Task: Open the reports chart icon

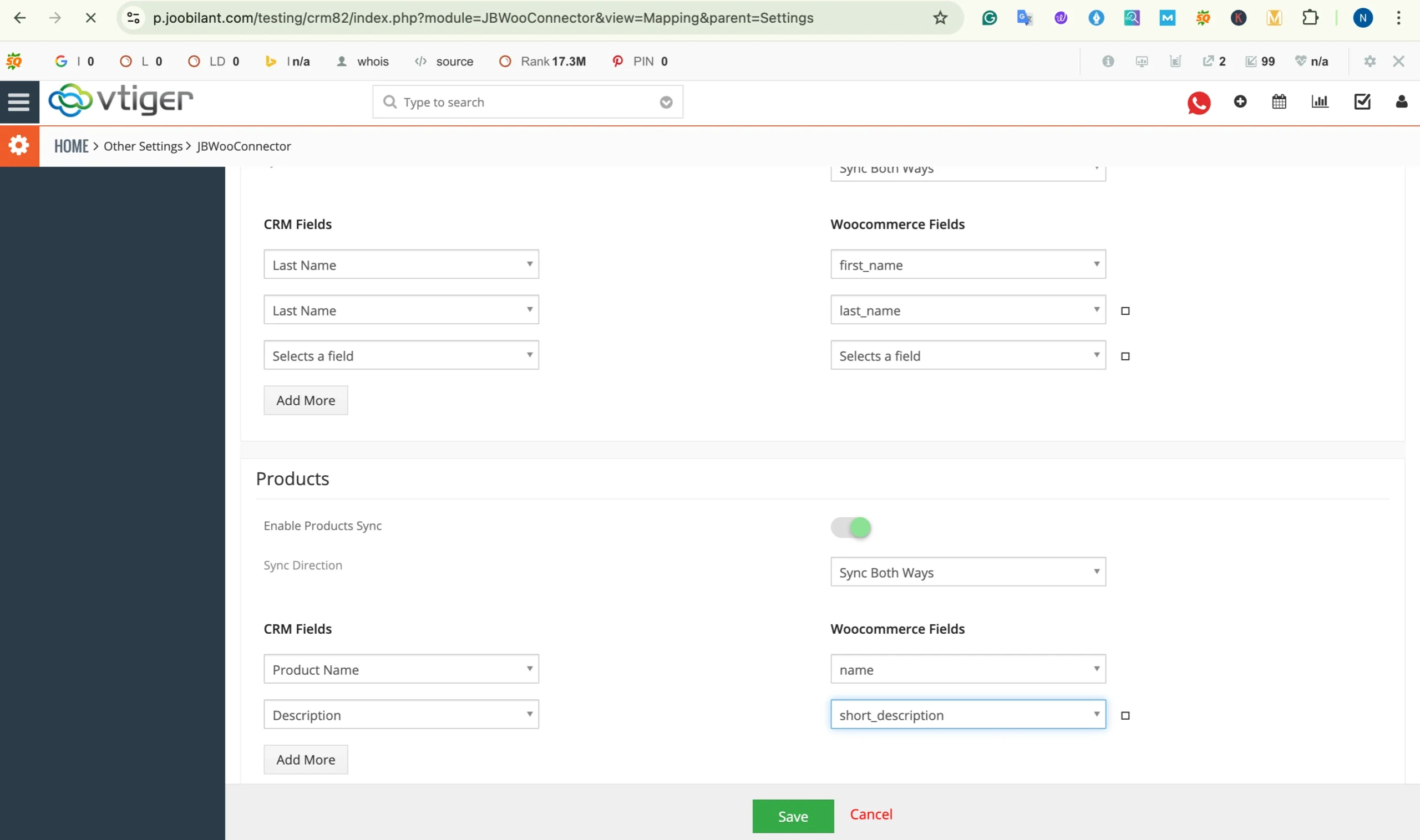Action: coord(1320,101)
